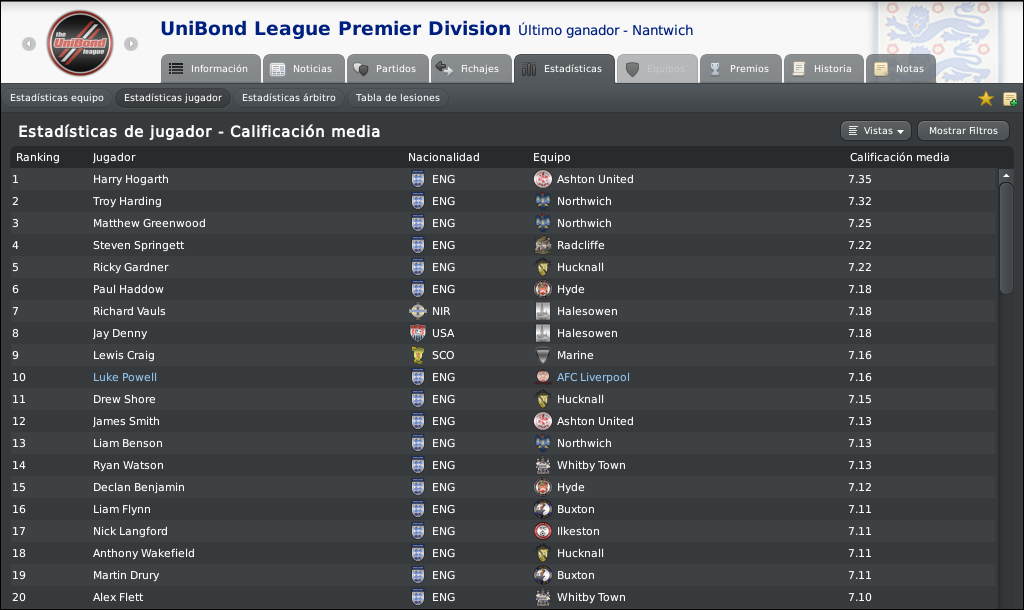Viewport: 1024px width, 610px height.
Task: Click Radcliffe club crest icon
Action: coord(543,245)
